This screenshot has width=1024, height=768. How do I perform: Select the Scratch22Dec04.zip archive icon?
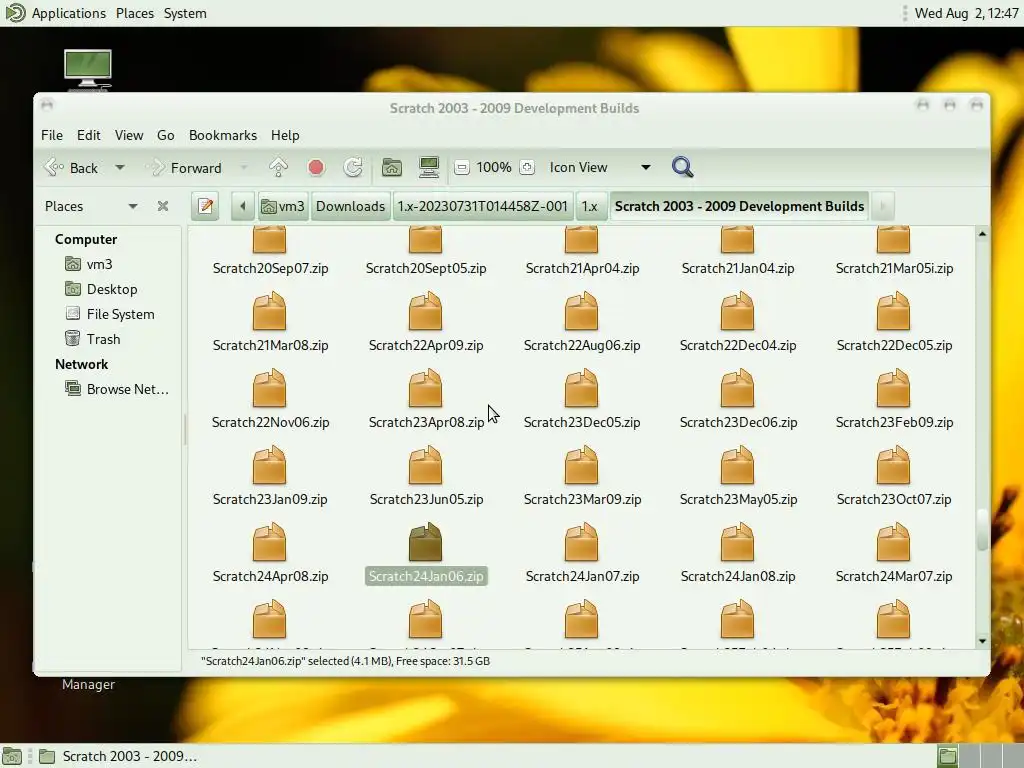point(737,312)
